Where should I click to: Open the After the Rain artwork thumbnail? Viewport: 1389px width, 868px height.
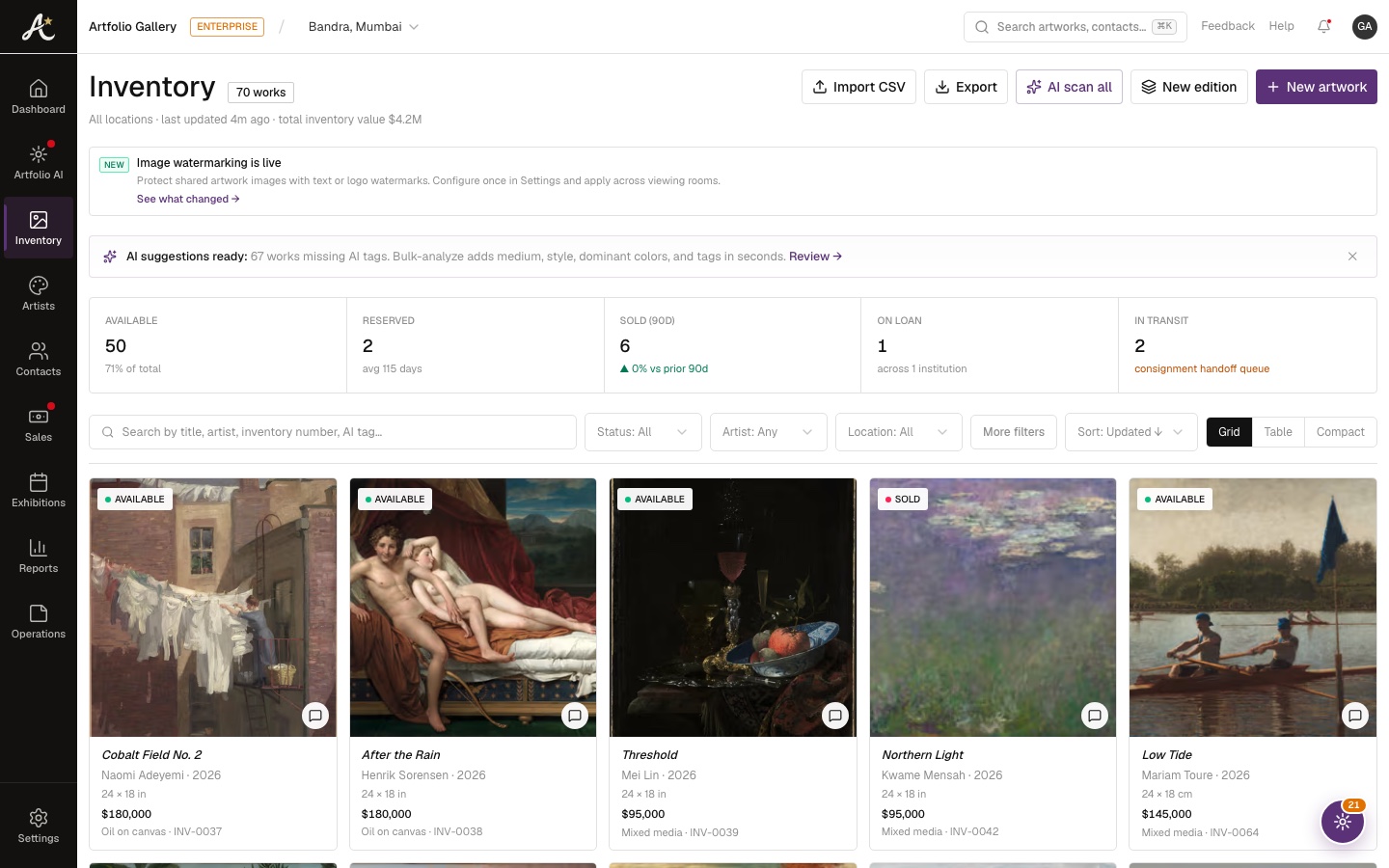coord(473,608)
